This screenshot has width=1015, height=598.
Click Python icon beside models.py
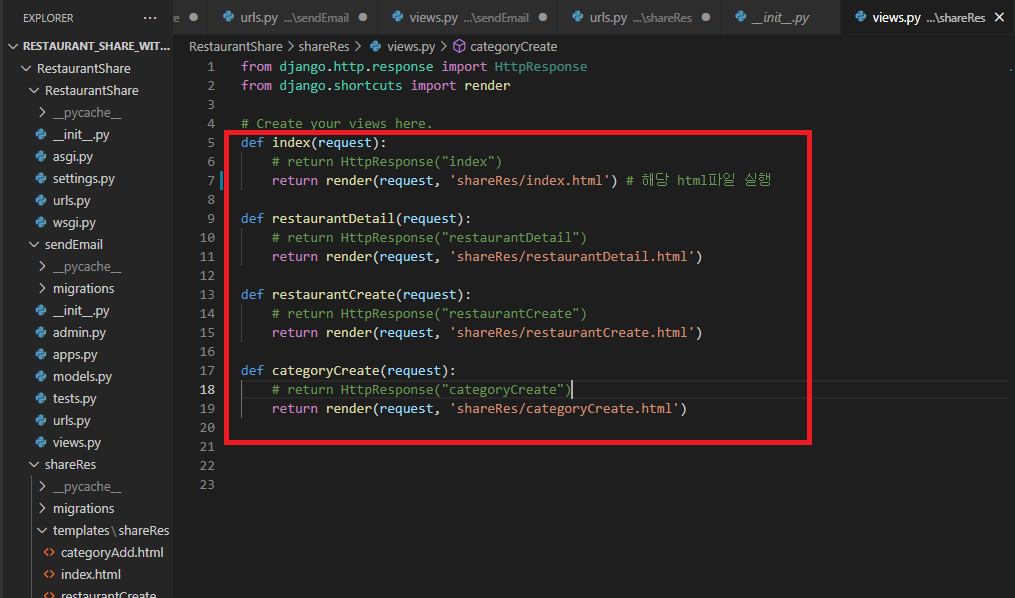point(41,377)
